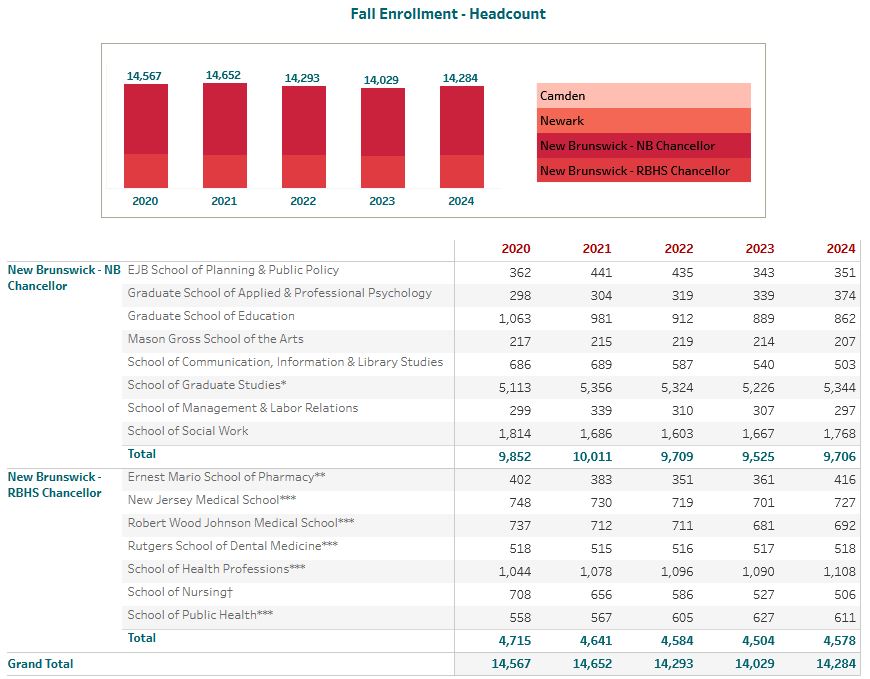This screenshot has height=679, width=870.
Task: Select Graduate School of Education row label
Action: click(211, 316)
